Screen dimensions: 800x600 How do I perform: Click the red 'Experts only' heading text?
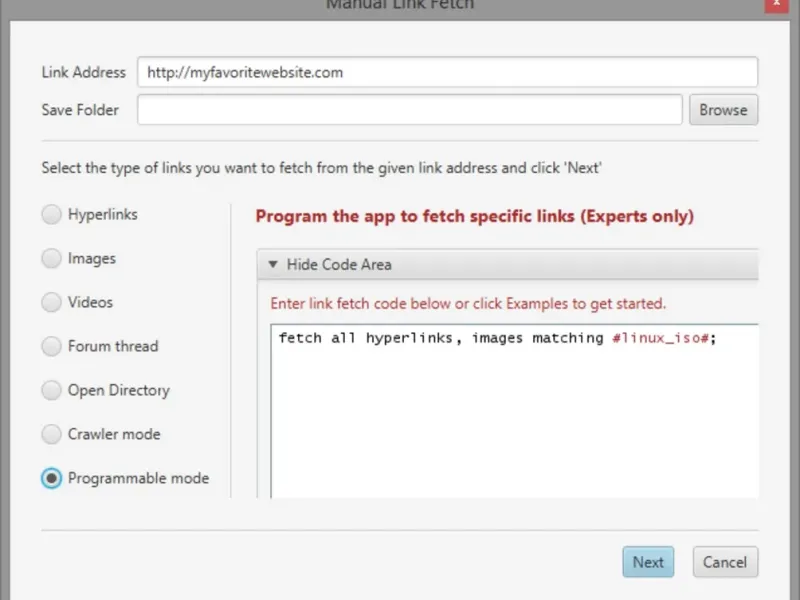474,216
